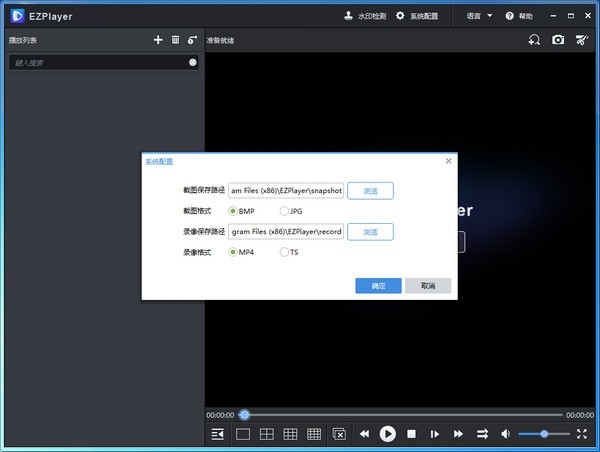Select the four-window split layout icon
Viewport: 600px width, 452px height.
[266, 434]
